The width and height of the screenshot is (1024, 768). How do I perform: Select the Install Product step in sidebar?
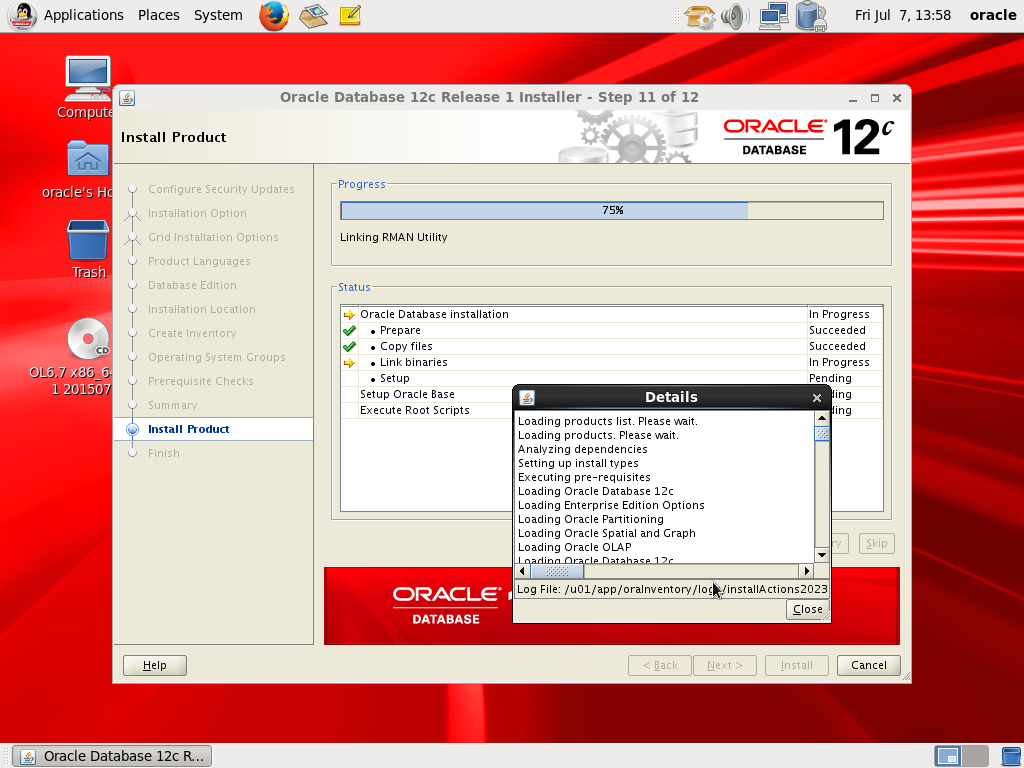coord(188,429)
